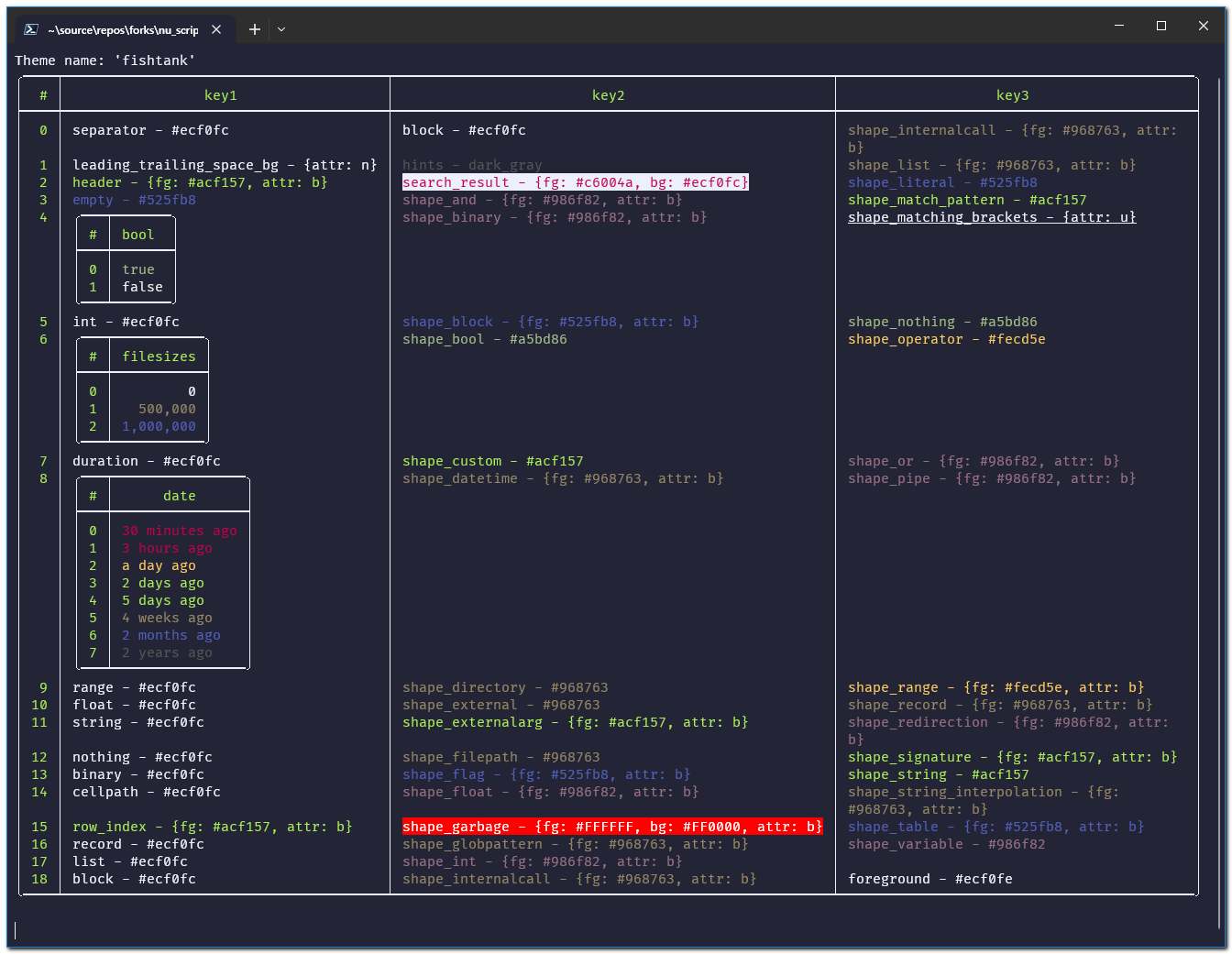Click the 'empty - #525fb8' entry

coord(134,200)
